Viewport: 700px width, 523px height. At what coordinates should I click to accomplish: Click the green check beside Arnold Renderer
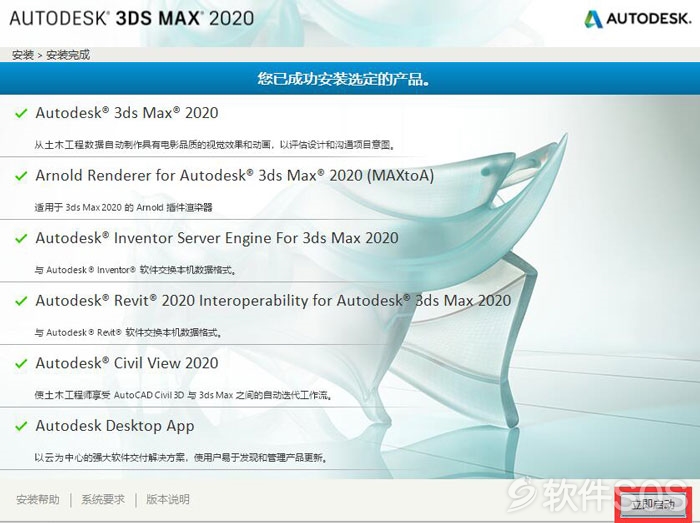(21, 175)
